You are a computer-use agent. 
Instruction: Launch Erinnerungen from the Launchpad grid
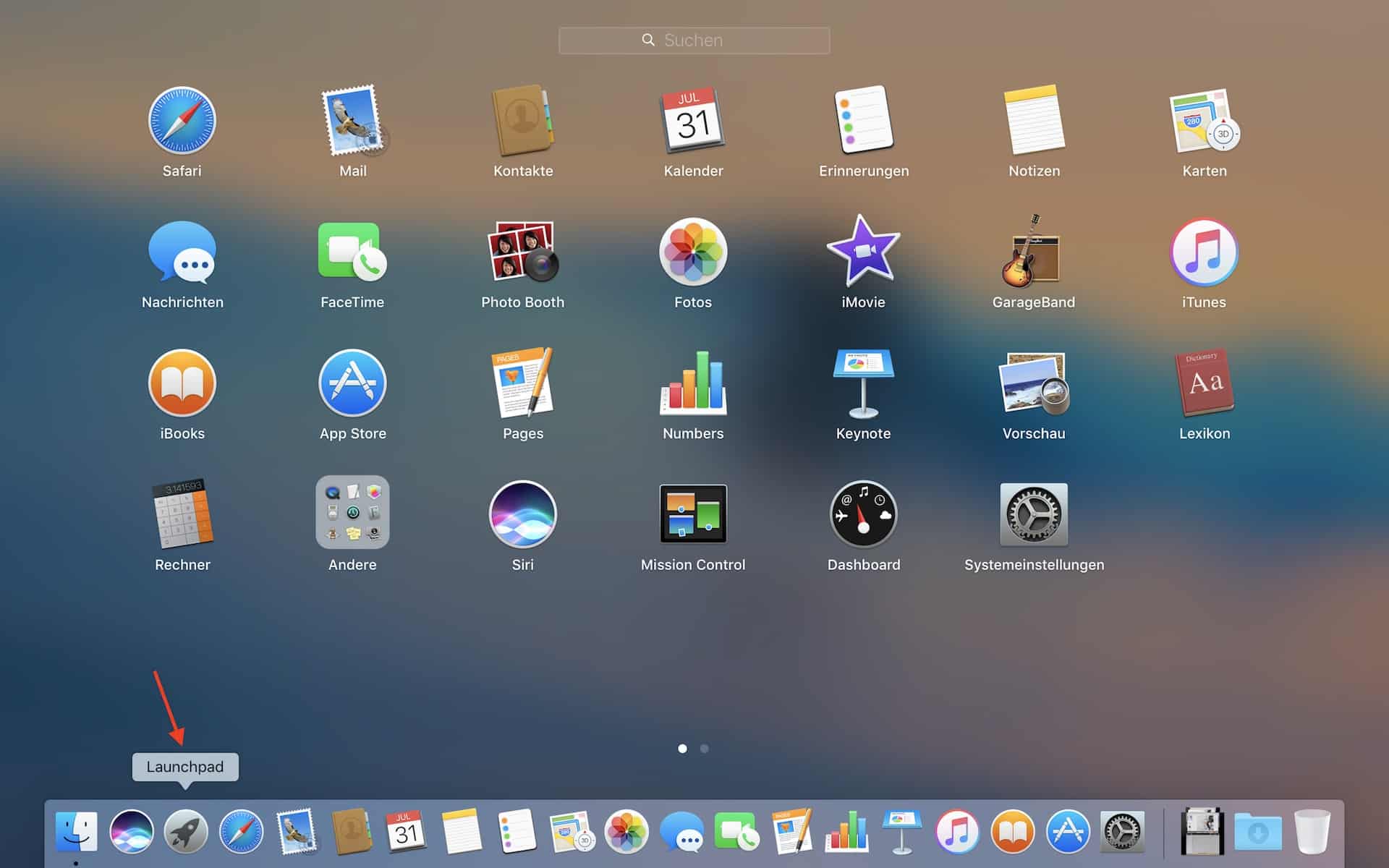[x=864, y=121]
